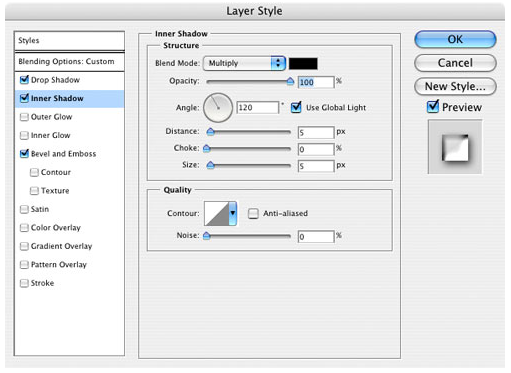Select the Inner Shadow label

[57, 98]
